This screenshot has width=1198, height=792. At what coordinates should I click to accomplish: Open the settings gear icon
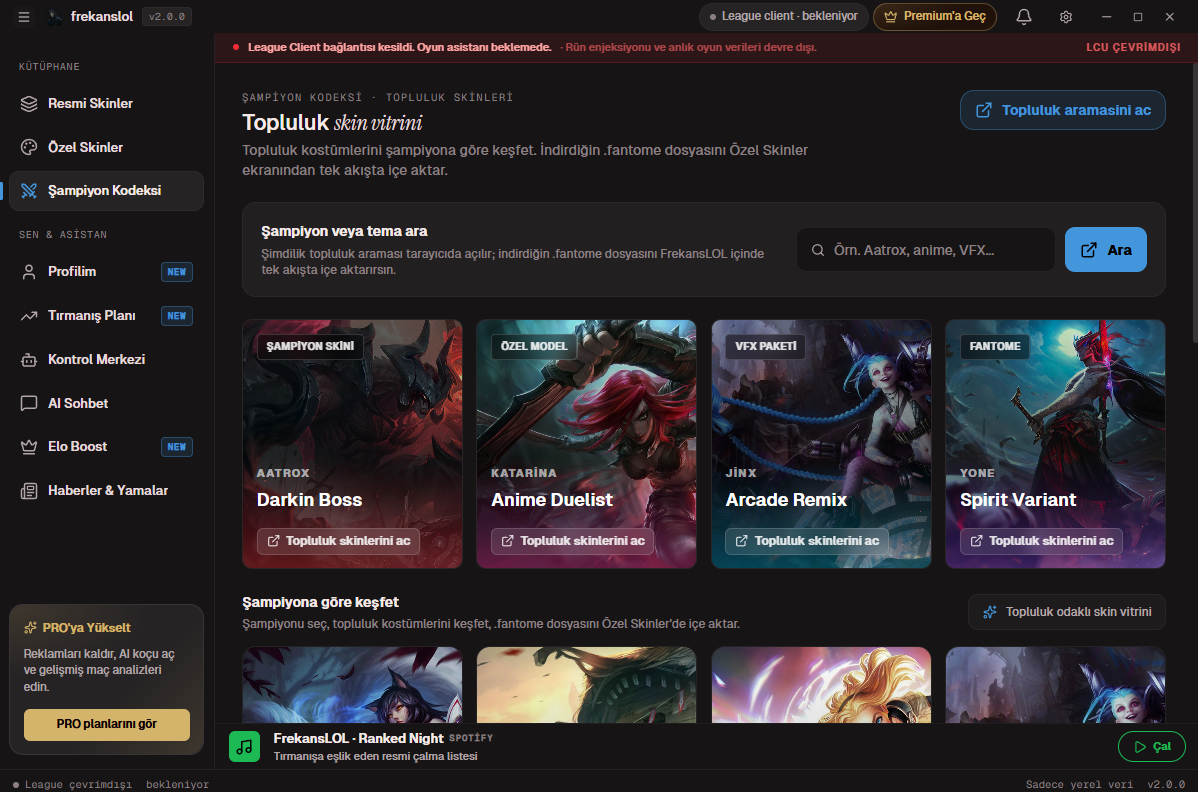coord(1066,17)
